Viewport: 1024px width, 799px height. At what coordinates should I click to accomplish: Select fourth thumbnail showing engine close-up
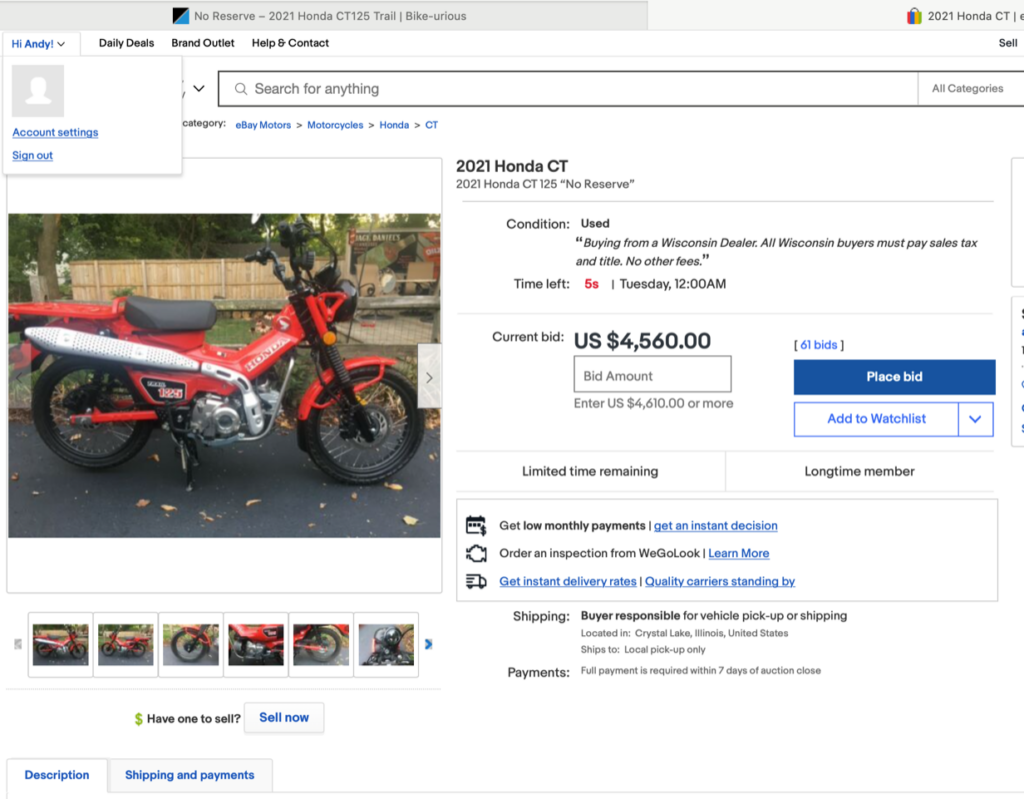pyautogui.click(x=256, y=645)
